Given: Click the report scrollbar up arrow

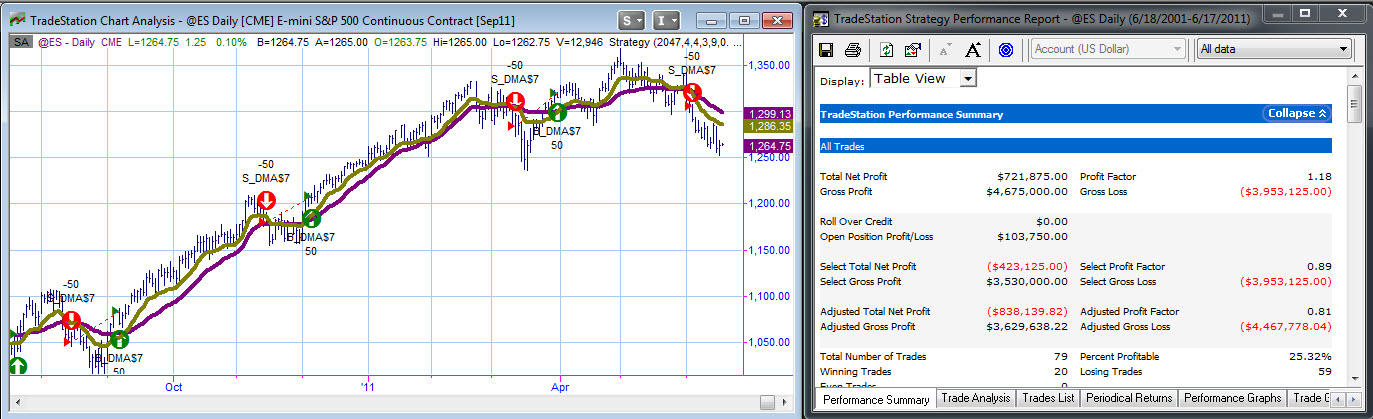Looking at the screenshot, I should coord(1355,76).
